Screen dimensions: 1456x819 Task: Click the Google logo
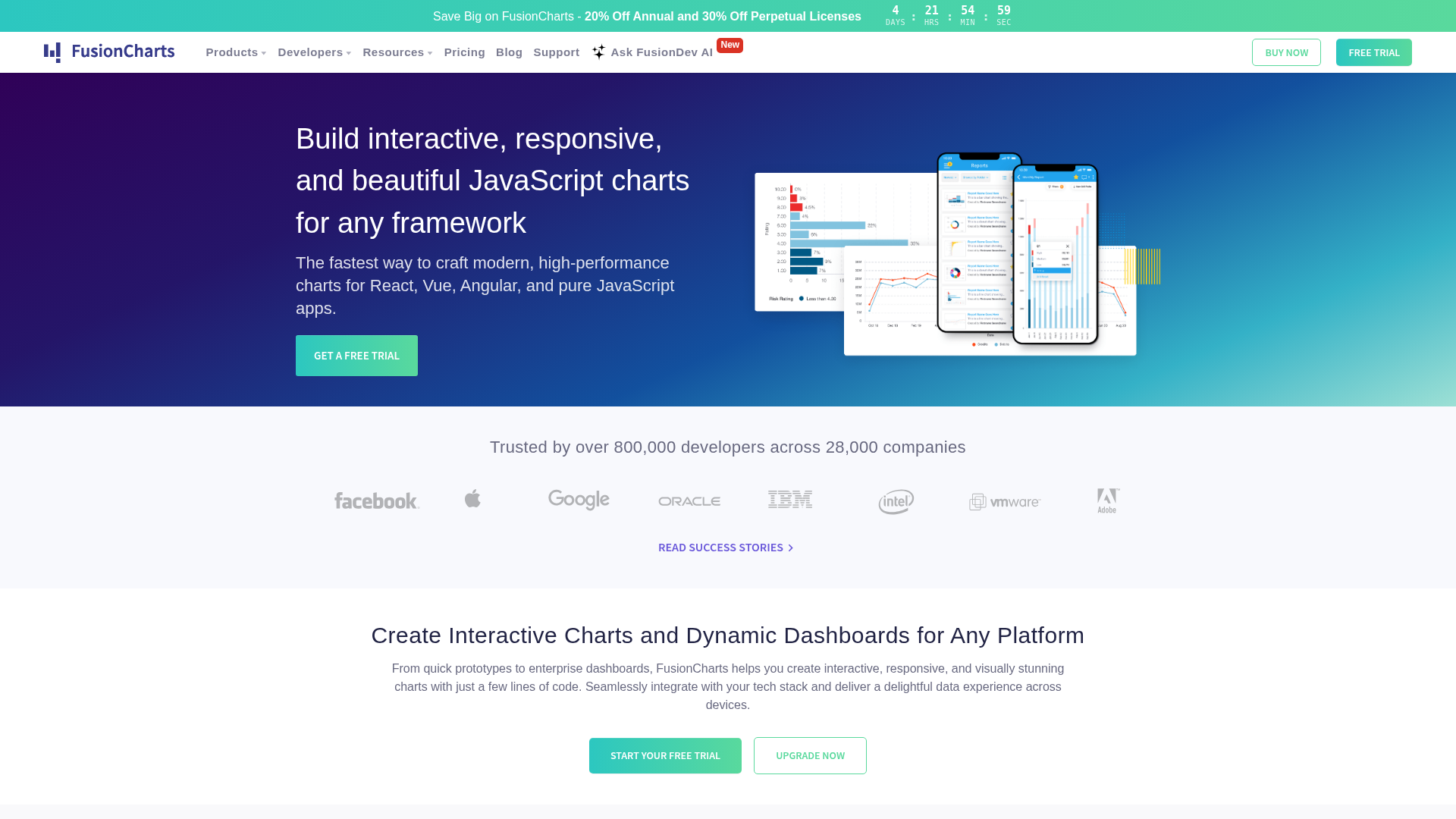click(x=578, y=500)
